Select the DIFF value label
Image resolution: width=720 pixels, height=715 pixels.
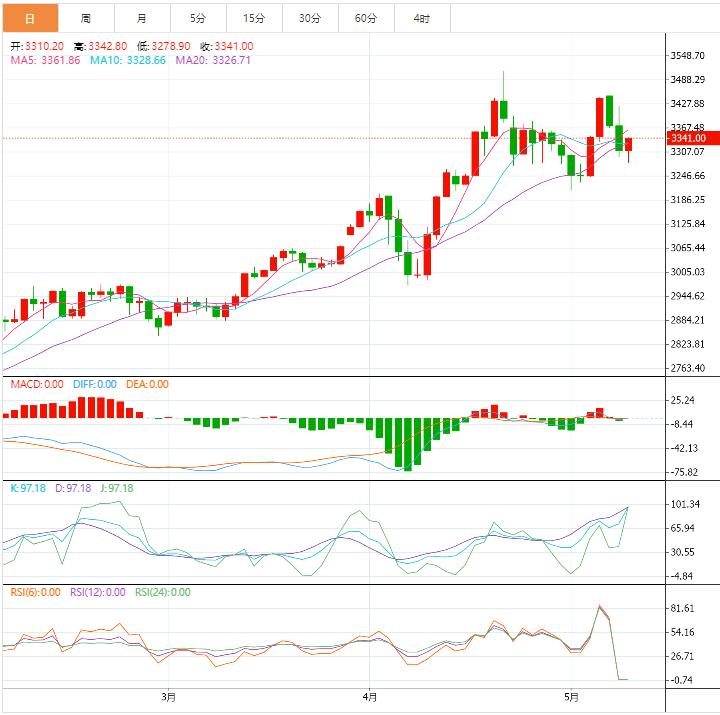93,384
